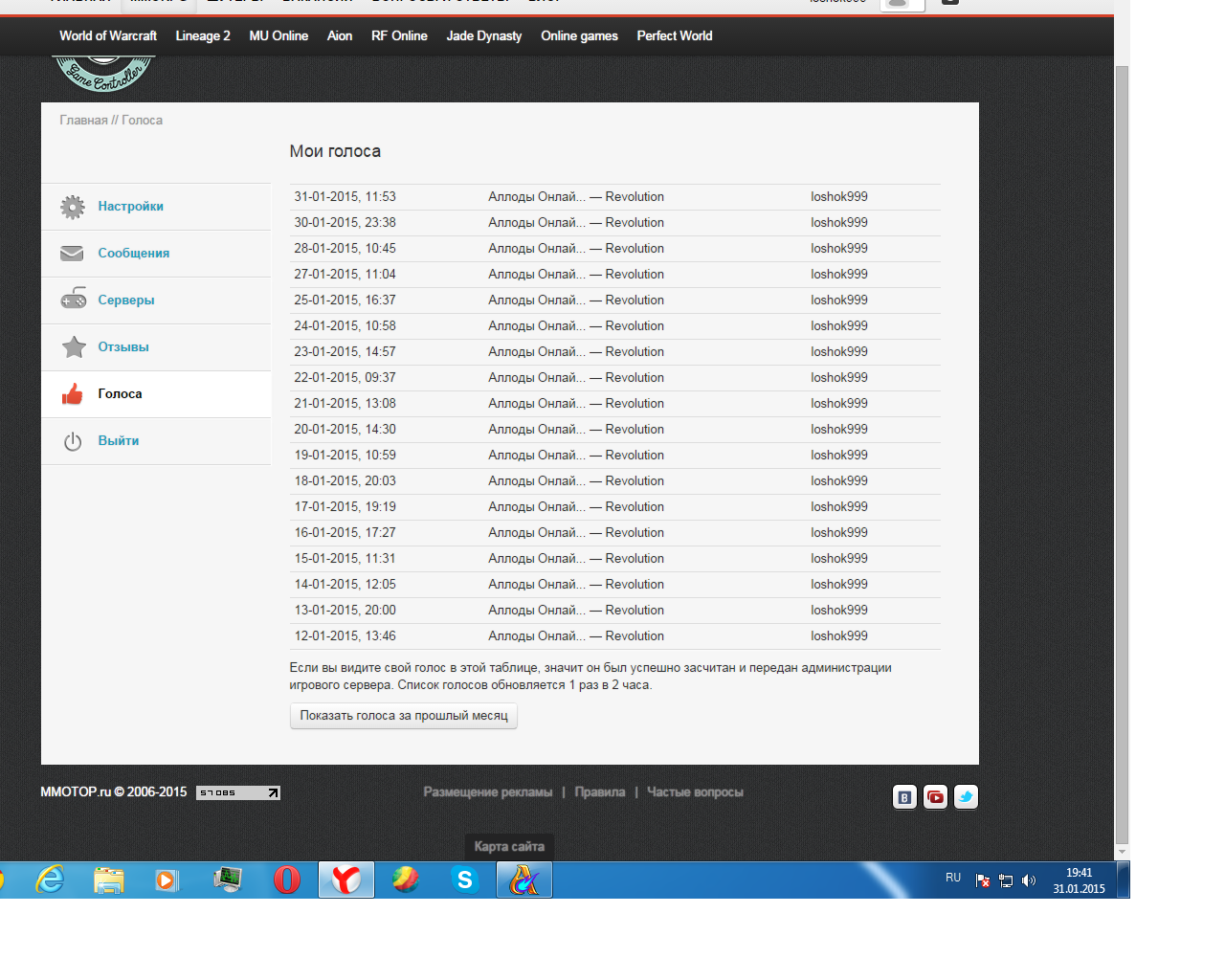
Task: Go to Настройки settings page
Action: (130, 207)
